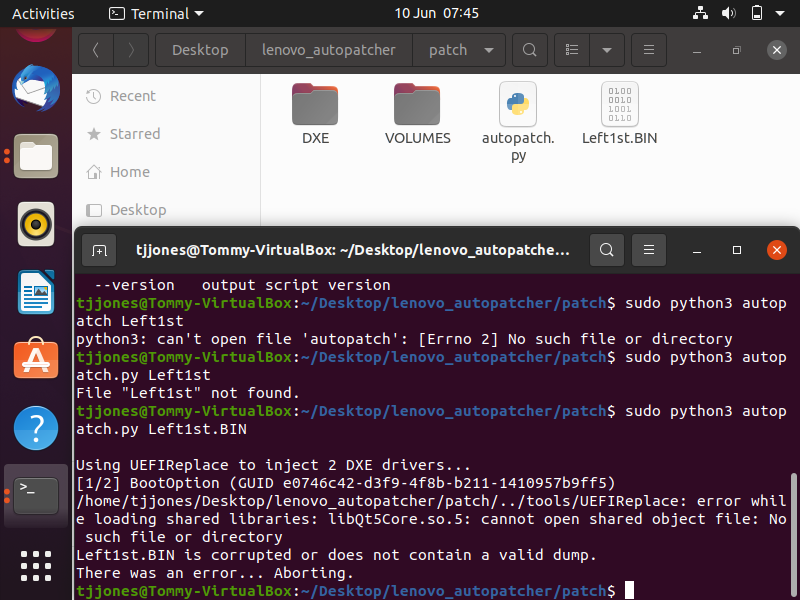Viewport: 800px width, 600px height.
Task: Show Applications grid in the dock
Action: pos(36,566)
